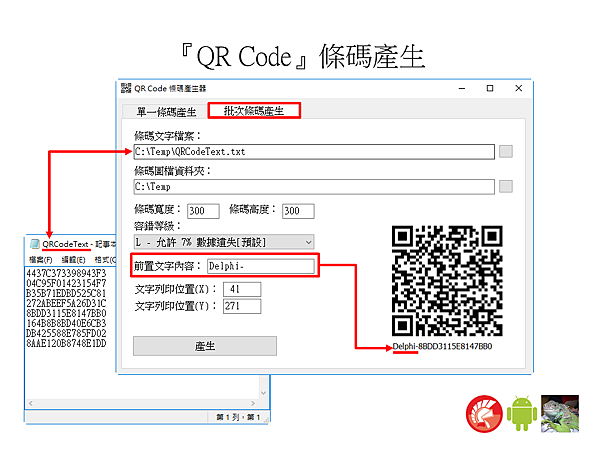Browse for the barcode image folder
Screen dimensions: 600x450
[506, 187]
